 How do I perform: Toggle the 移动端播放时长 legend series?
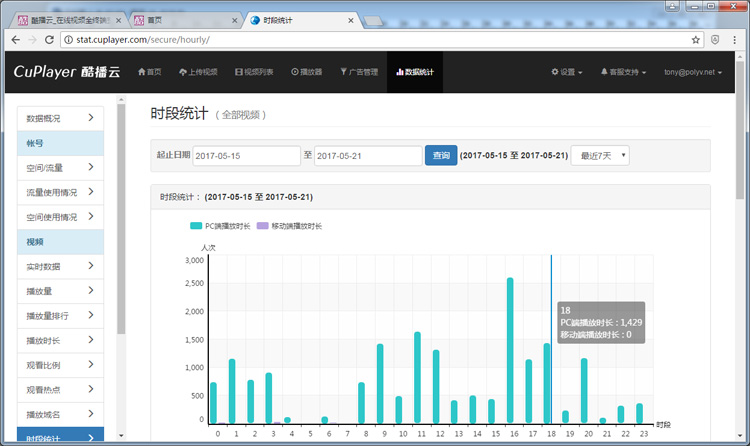(x=289, y=226)
